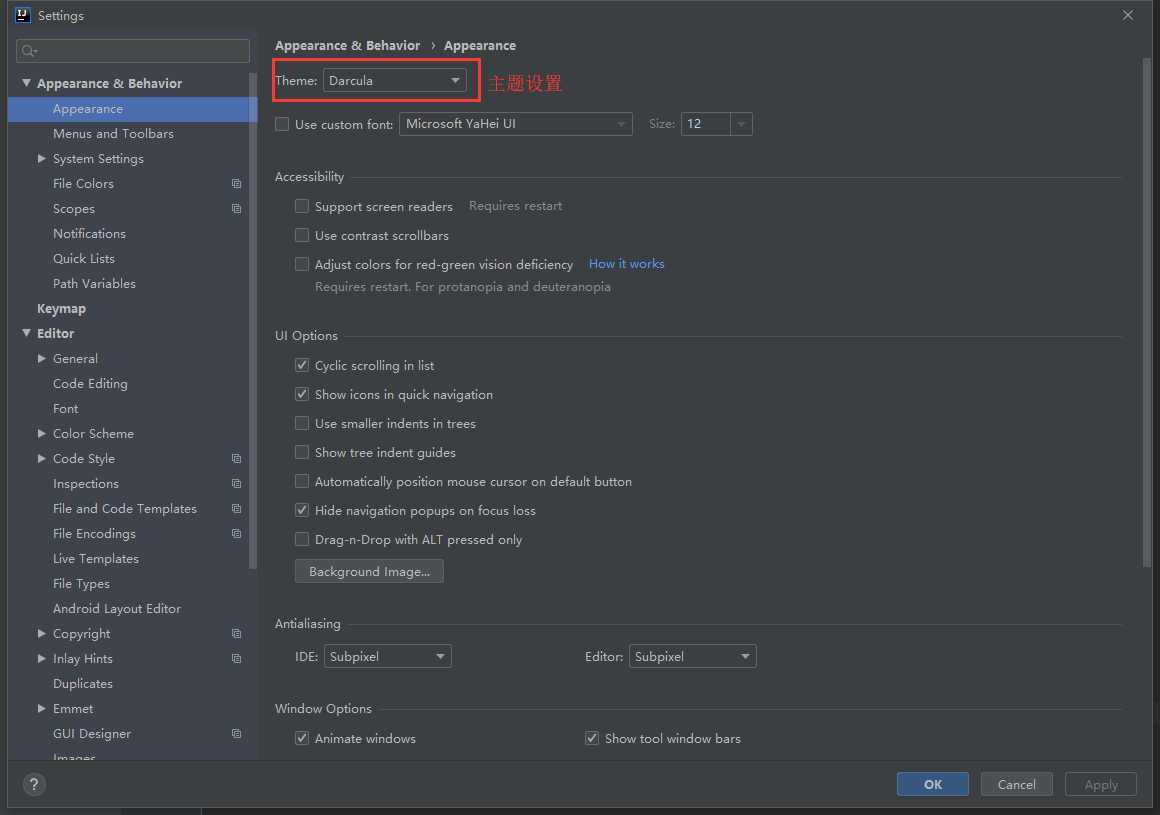Open Code Editing settings page

tap(90, 384)
